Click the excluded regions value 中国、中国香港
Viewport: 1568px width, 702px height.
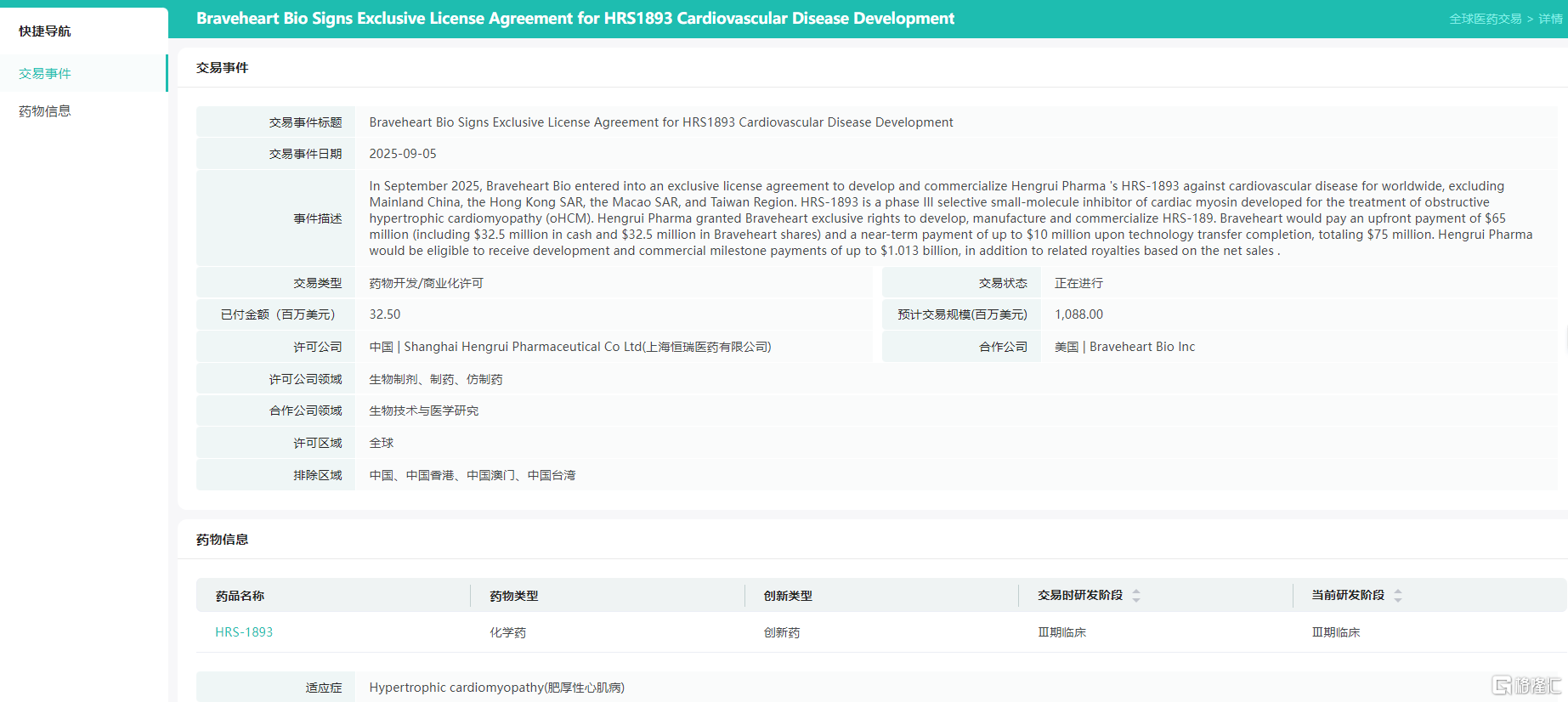pos(473,475)
